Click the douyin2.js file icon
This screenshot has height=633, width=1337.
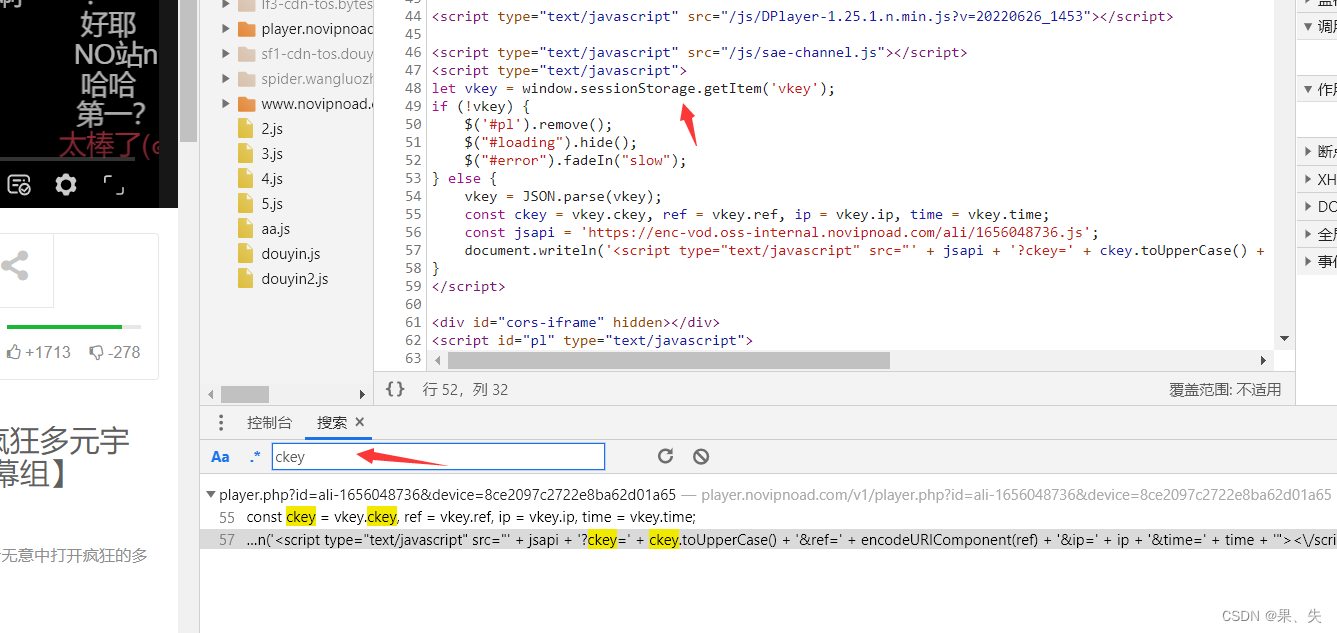click(246, 279)
